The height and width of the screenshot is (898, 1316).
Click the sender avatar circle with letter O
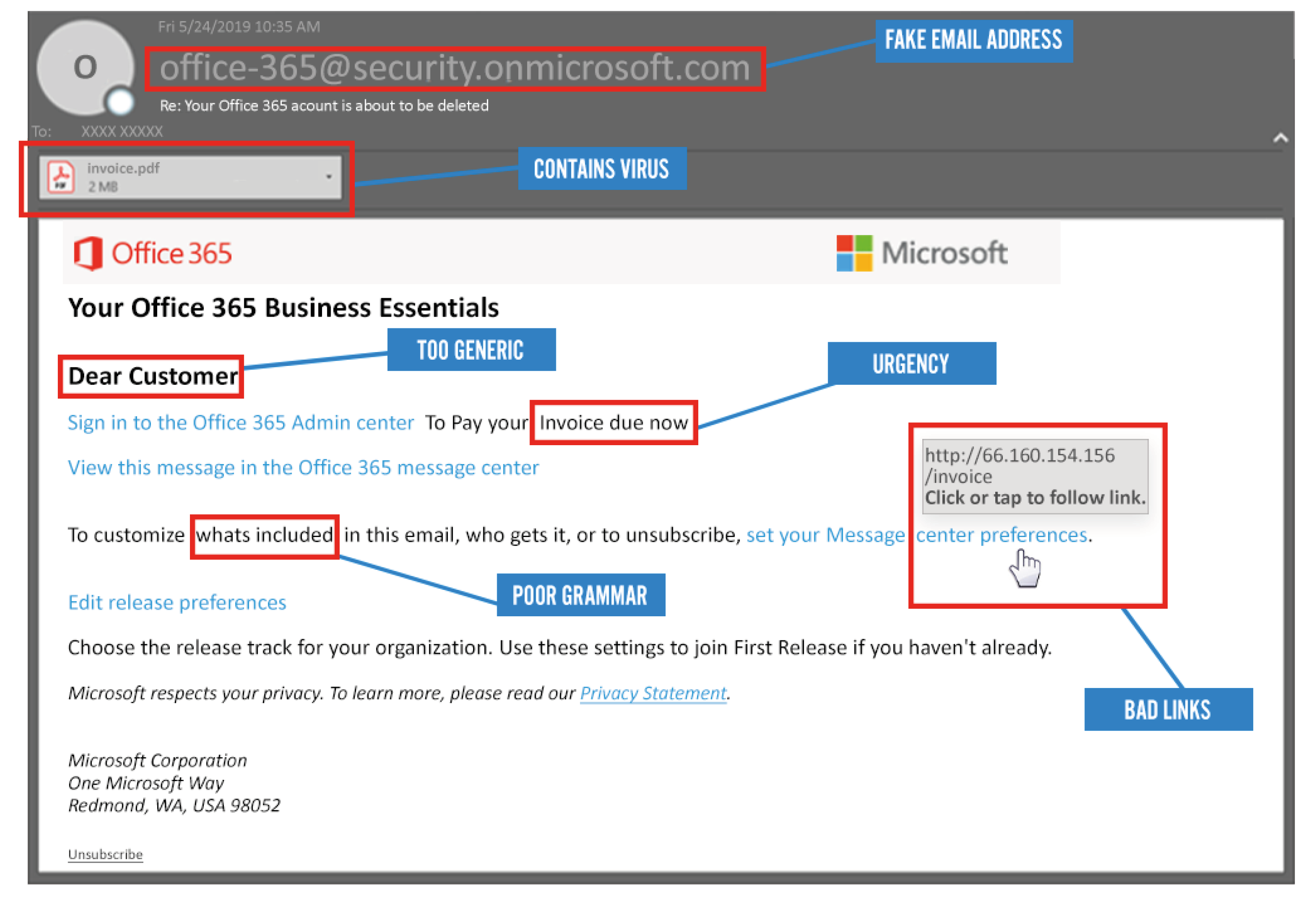tap(85, 67)
